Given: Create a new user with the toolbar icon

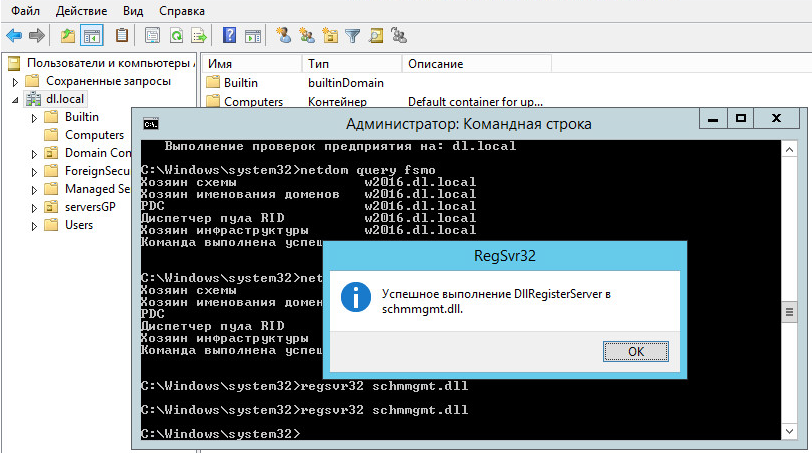Looking at the screenshot, I should (283, 35).
